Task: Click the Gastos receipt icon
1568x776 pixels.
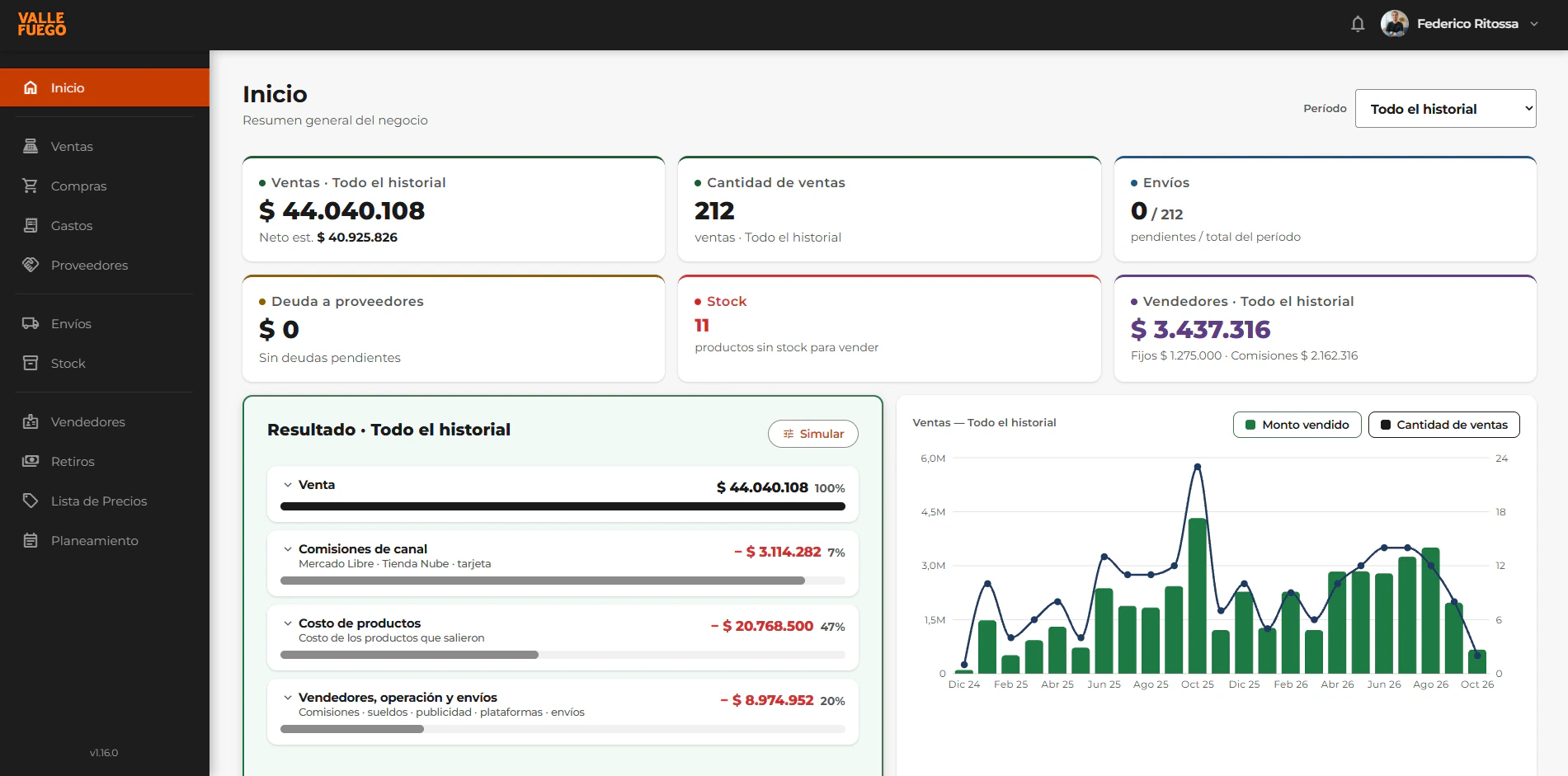Action: click(x=31, y=225)
